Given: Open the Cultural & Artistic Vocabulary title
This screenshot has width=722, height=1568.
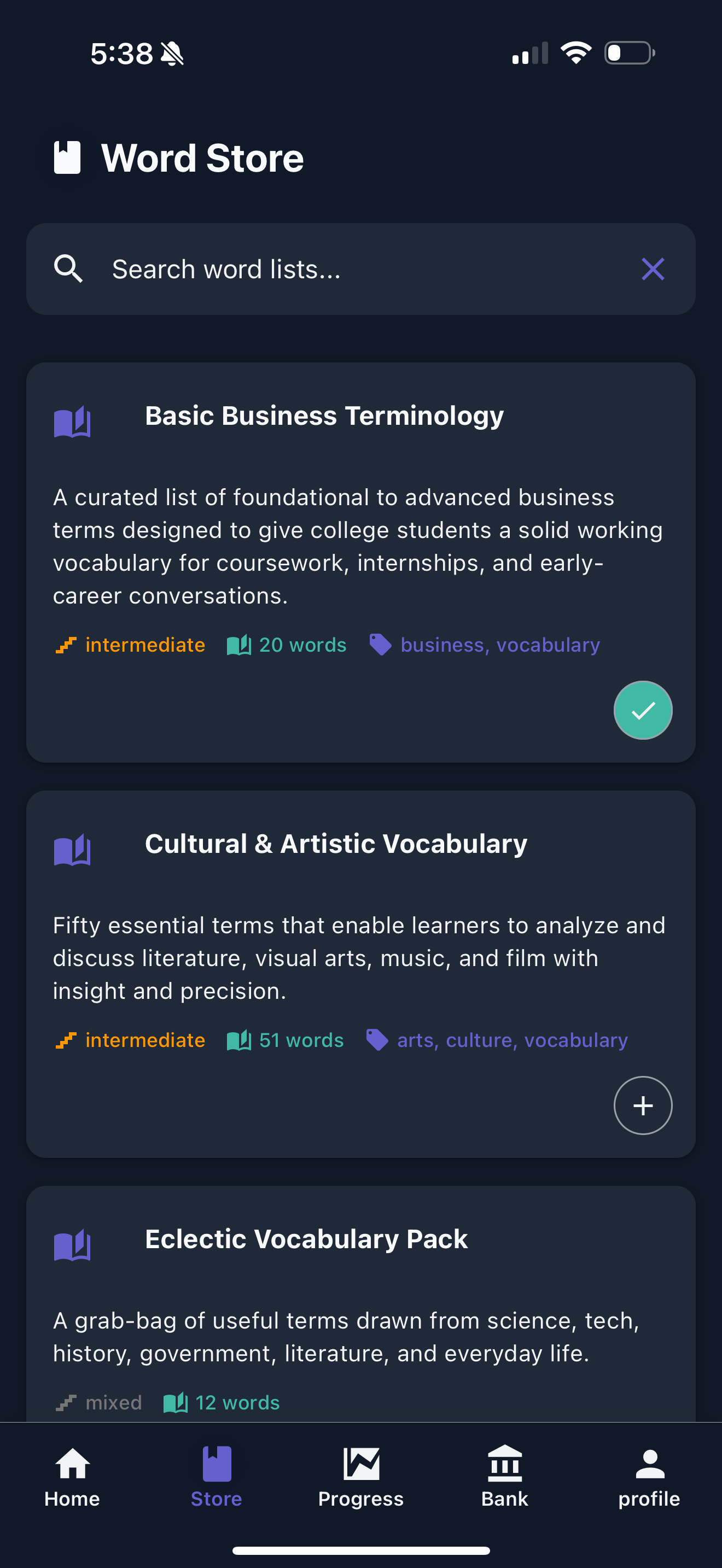Looking at the screenshot, I should tap(336, 844).
